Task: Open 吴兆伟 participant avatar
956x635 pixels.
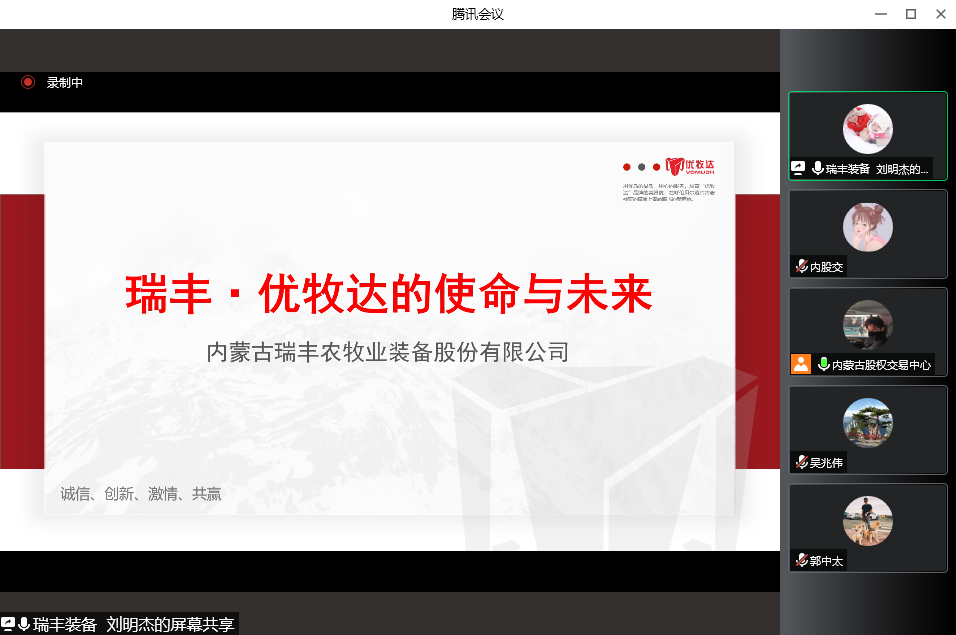Action: coord(868,423)
